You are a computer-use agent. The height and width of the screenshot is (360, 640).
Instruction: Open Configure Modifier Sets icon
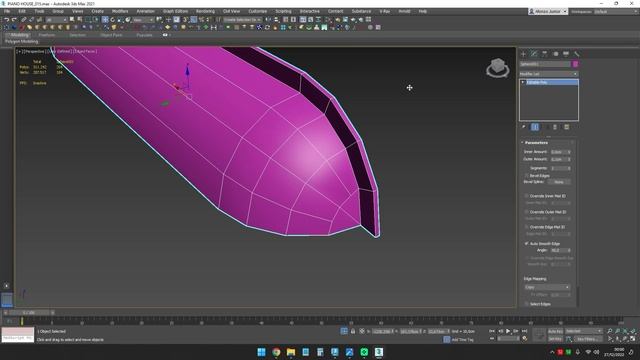[567, 127]
